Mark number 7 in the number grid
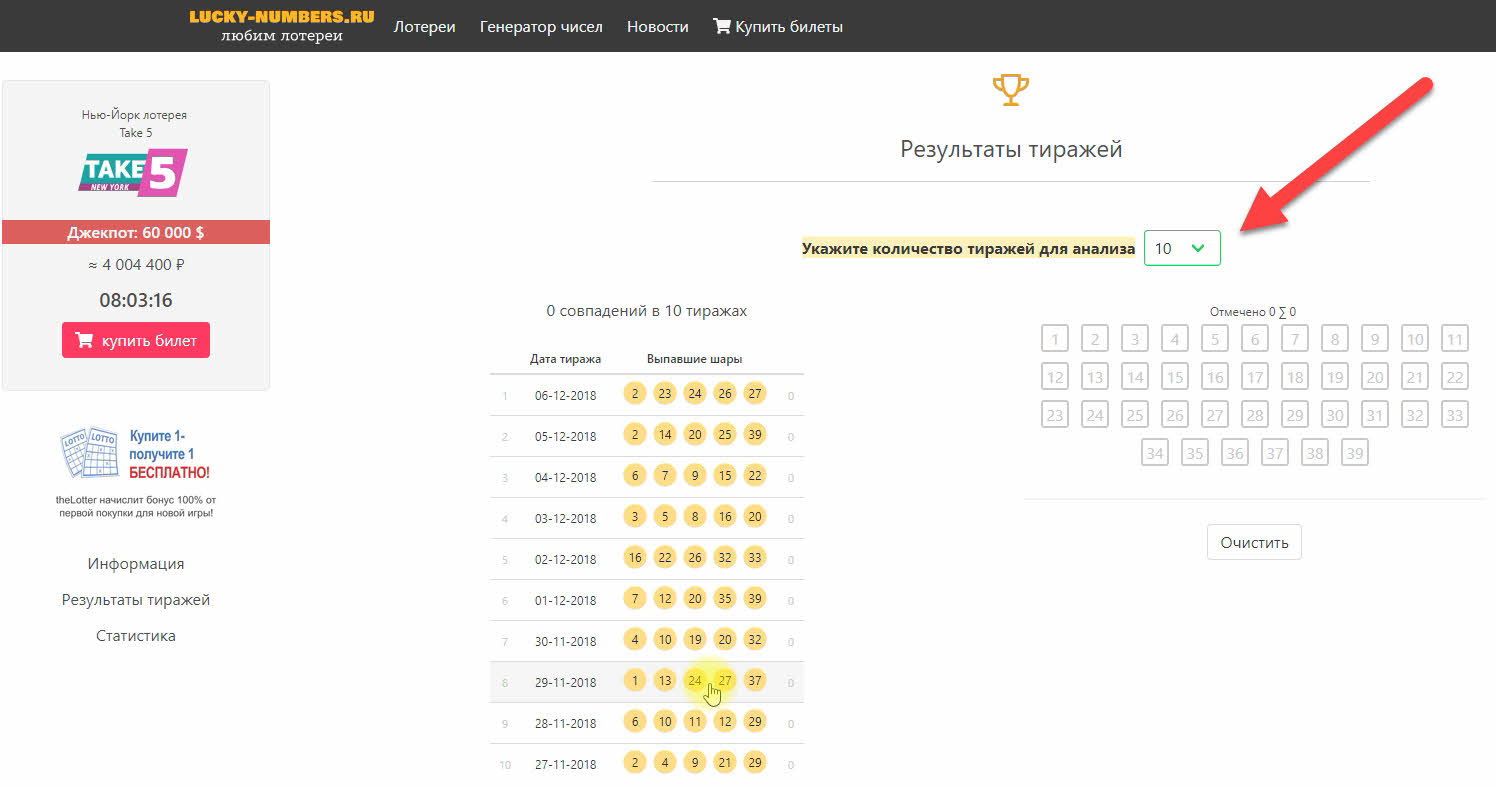Image resolution: width=1496 pixels, height=787 pixels. (x=1294, y=338)
